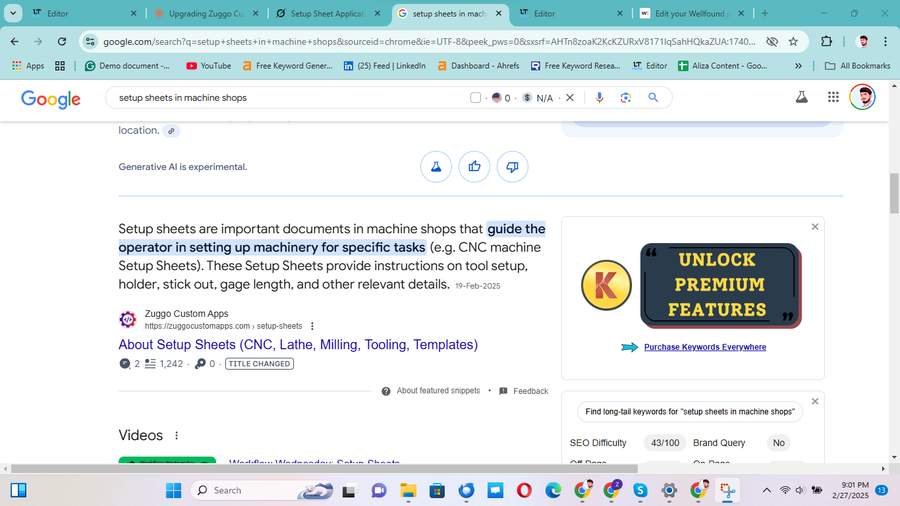Open the (25) Feed | LinkedIn bookmark
The image size is (900, 506).
(385, 66)
